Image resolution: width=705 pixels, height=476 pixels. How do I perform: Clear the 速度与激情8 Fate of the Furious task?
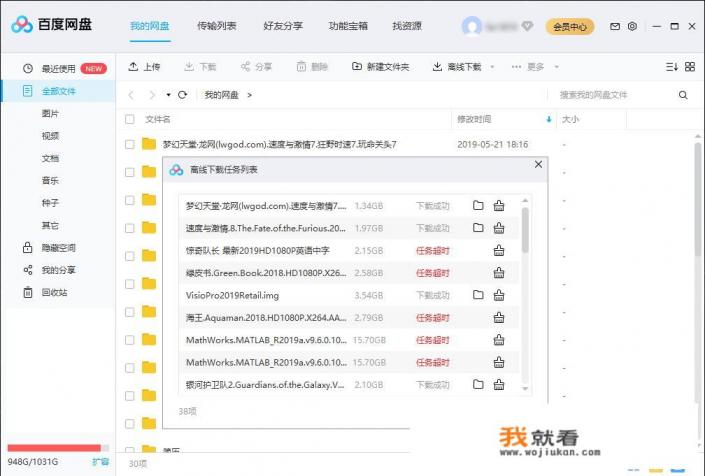coord(499,228)
